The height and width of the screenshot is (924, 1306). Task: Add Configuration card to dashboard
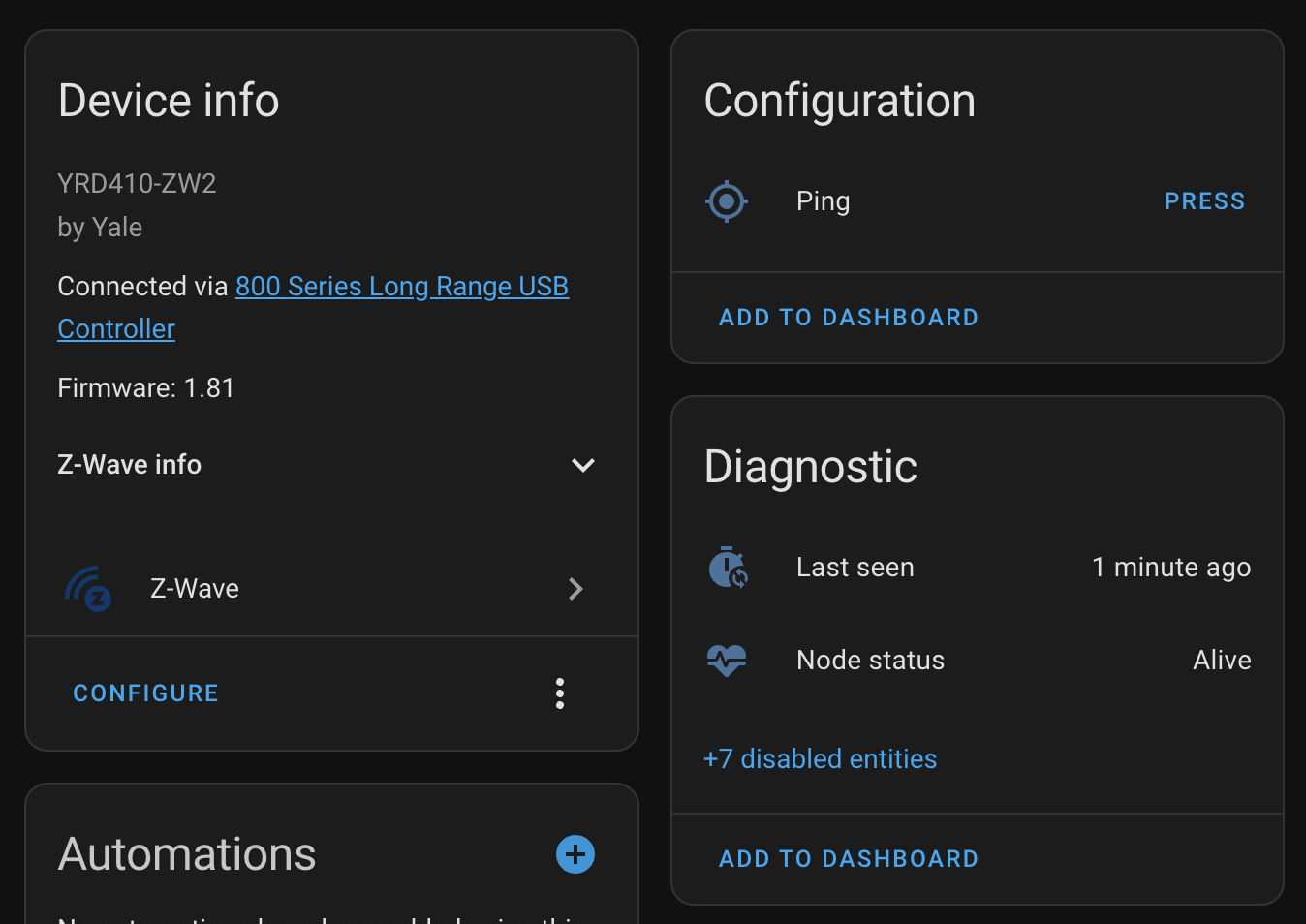[x=849, y=318]
